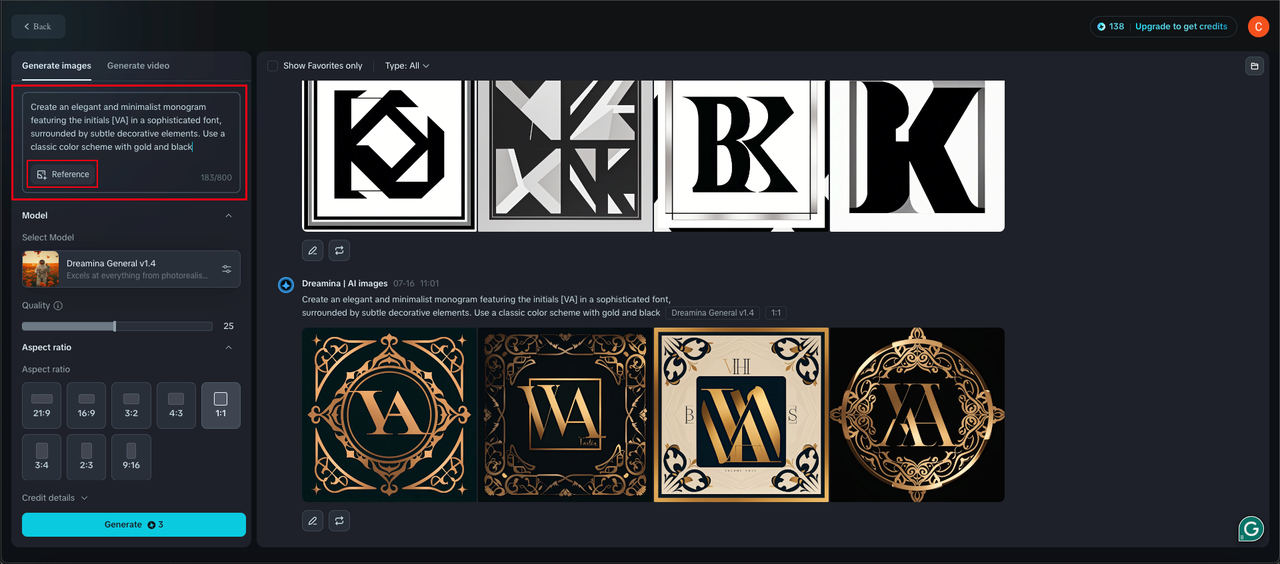This screenshot has width=1280, height=564.
Task: Click the regenerate icon under gold monograms
Action: [x=339, y=520]
